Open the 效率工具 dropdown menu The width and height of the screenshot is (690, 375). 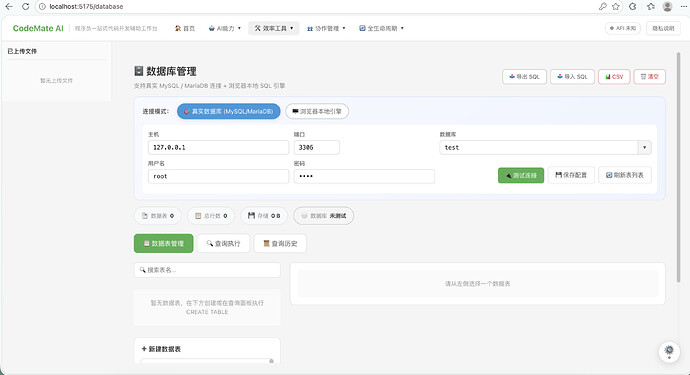[x=274, y=28]
